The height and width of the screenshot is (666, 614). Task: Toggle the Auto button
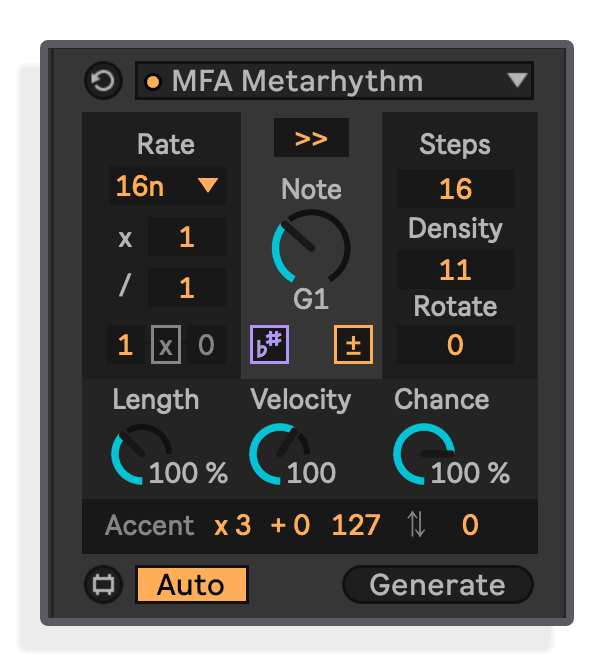pyautogui.click(x=192, y=584)
